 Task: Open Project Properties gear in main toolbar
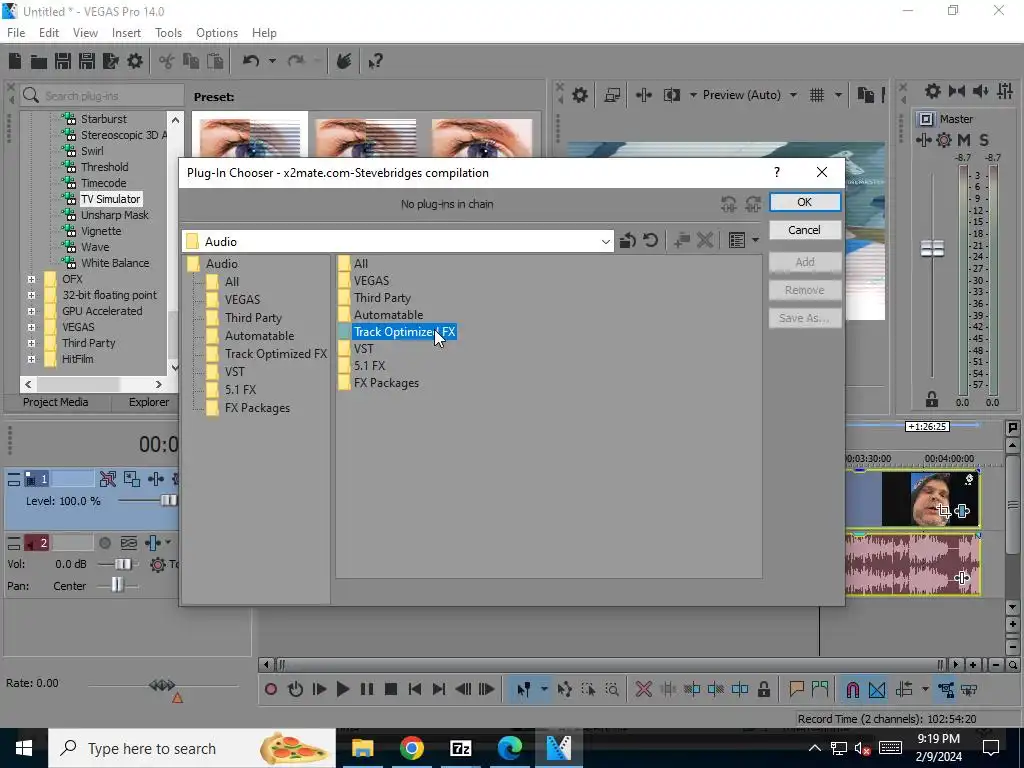[135, 61]
